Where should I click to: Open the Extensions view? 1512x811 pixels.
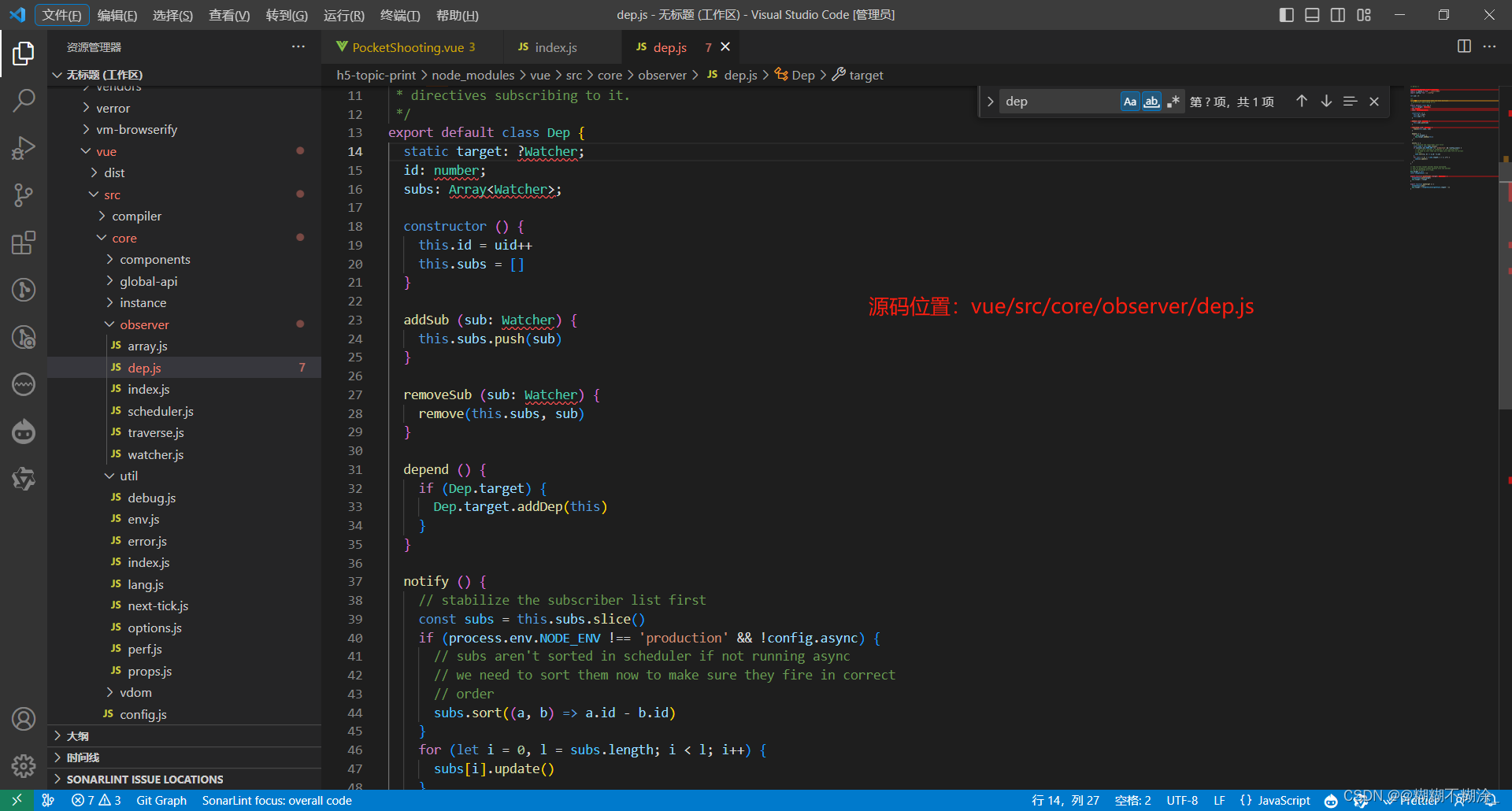(24, 243)
